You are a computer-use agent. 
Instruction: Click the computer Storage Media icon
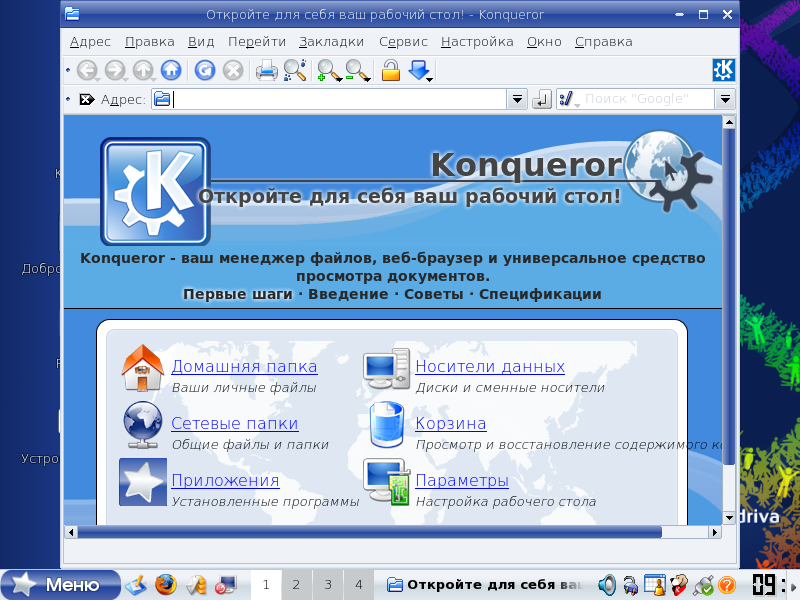tap(387, 369)
